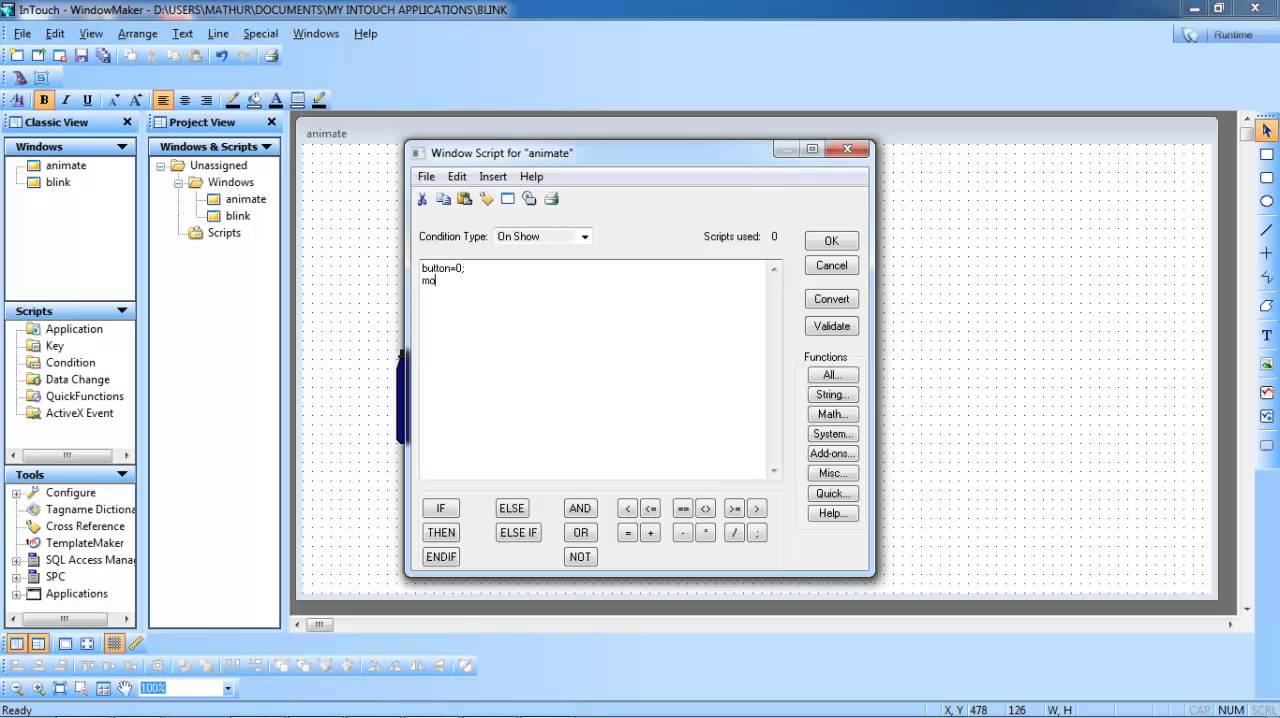Open Special menu in main menu bar
Screen dimensions: 1280x718
[x=260, y=33]
